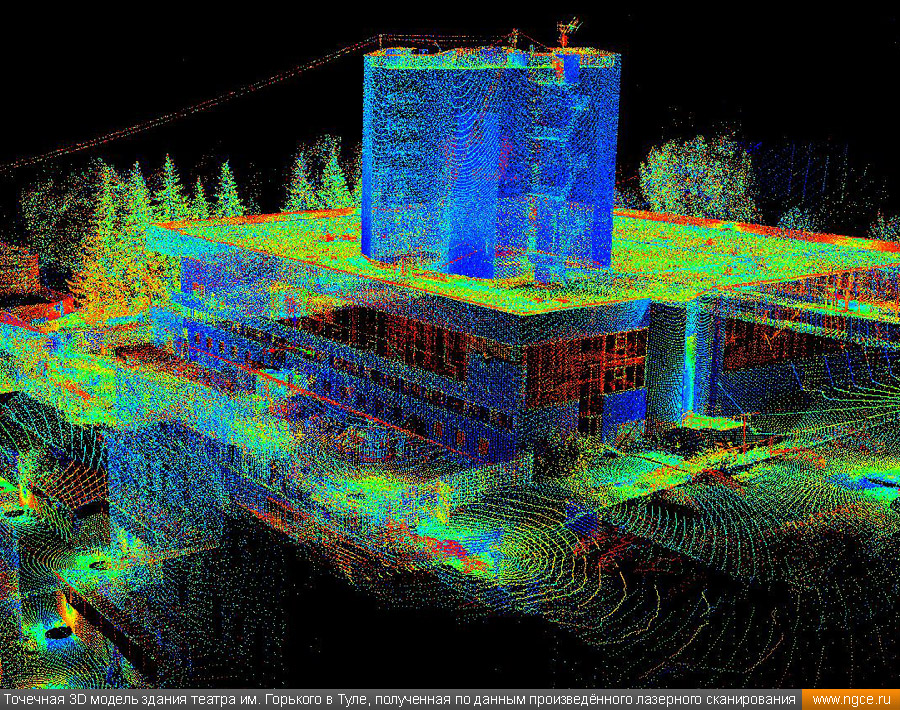This screenshot has width=900, height=710.
Task: Select the Russian caption text about Gorky theatre
Action: coord(400,700)
